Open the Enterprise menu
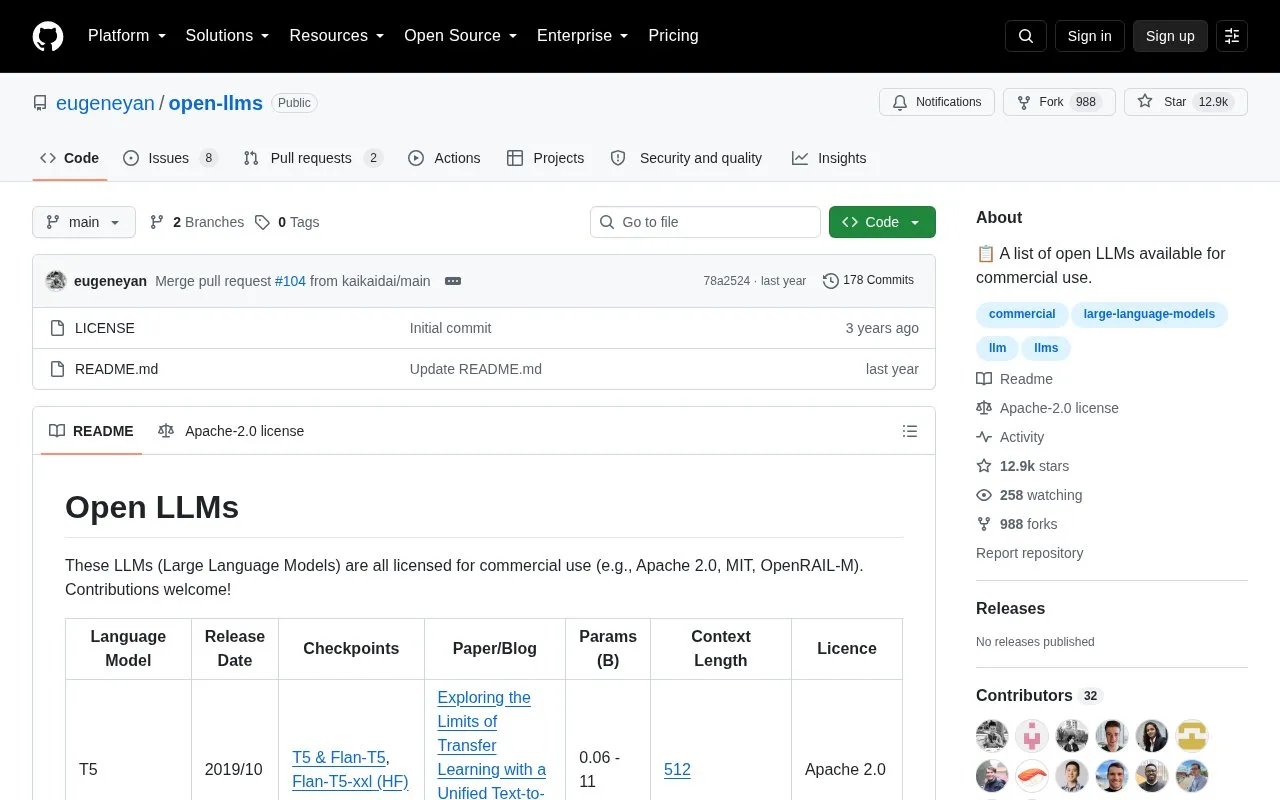This screenshot has width=1280, height=800. pyautogui.click(x=583, y=36)
